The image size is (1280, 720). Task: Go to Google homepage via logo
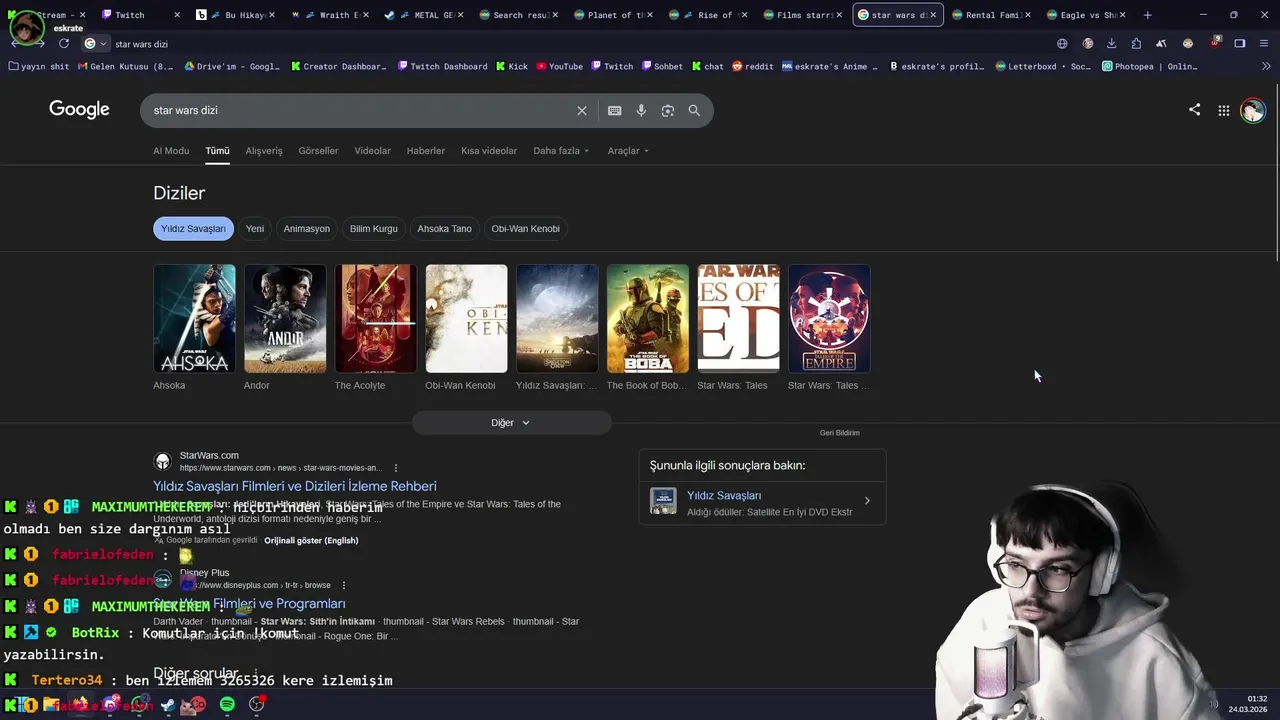tap(79, 110)
